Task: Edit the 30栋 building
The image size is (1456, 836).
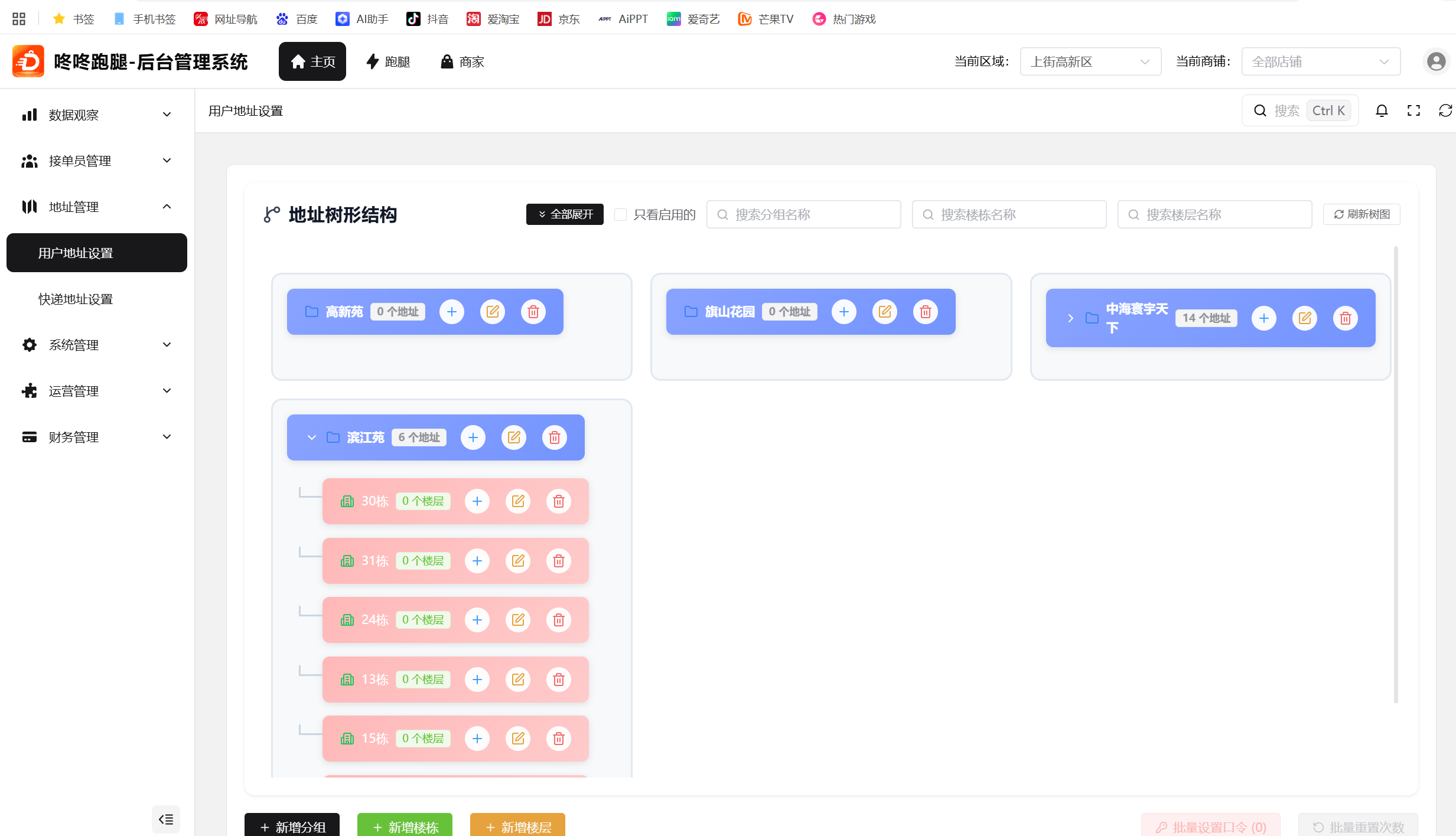Action: pos(518,501)
